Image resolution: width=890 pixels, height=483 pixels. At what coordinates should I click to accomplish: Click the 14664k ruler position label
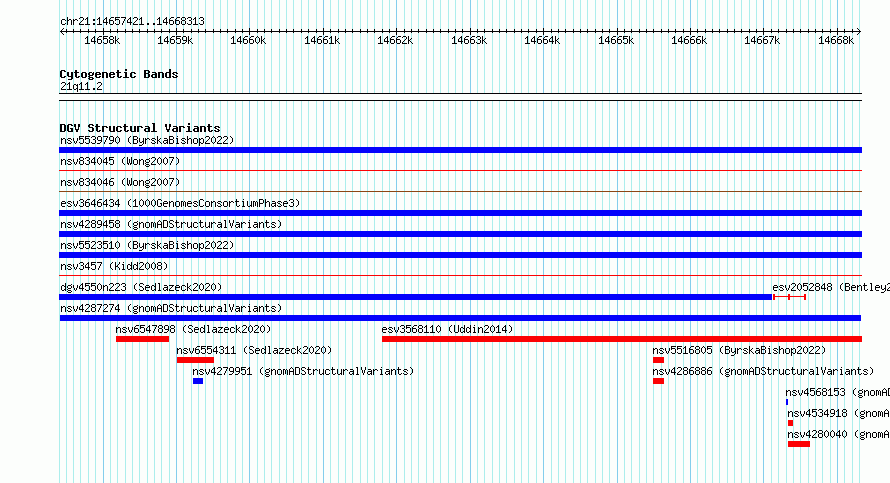click(x=542, y=40)
